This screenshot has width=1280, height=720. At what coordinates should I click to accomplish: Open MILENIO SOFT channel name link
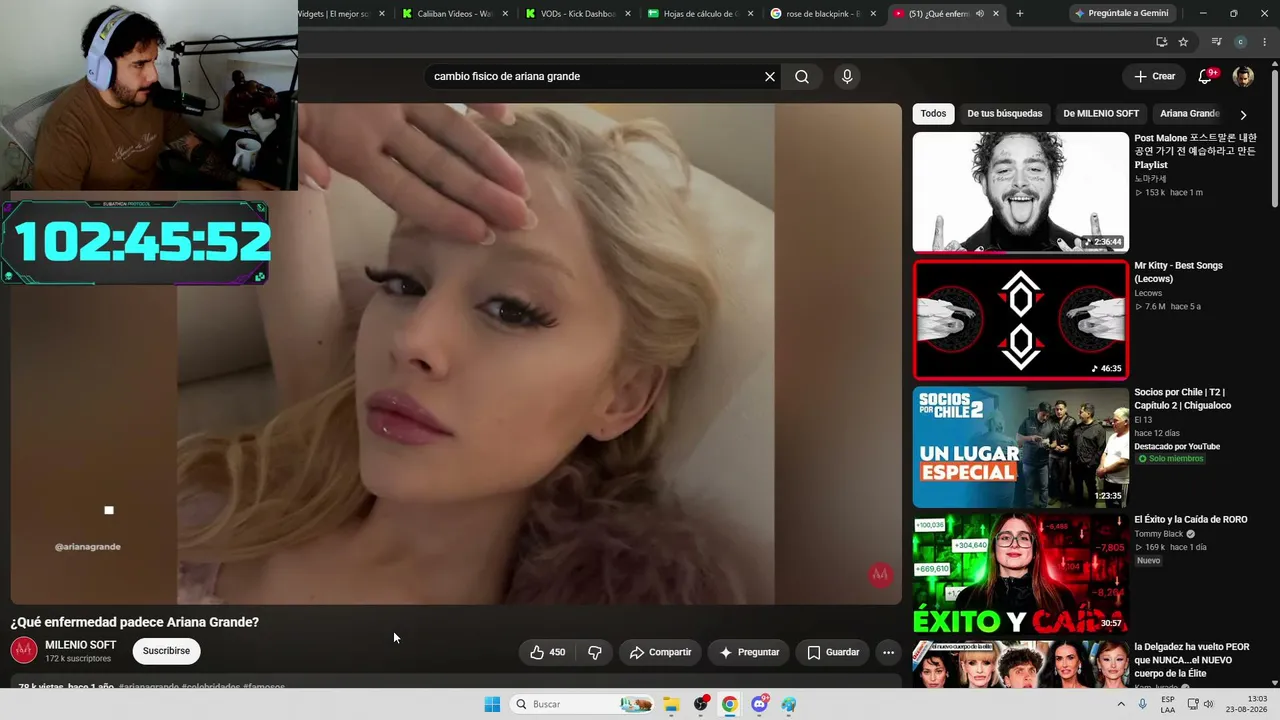81,645
